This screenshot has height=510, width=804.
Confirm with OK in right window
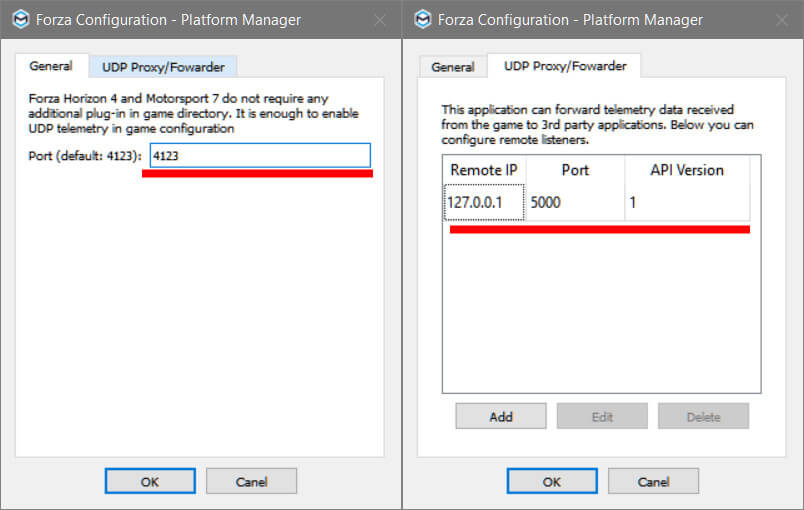[x=552, y=481]
